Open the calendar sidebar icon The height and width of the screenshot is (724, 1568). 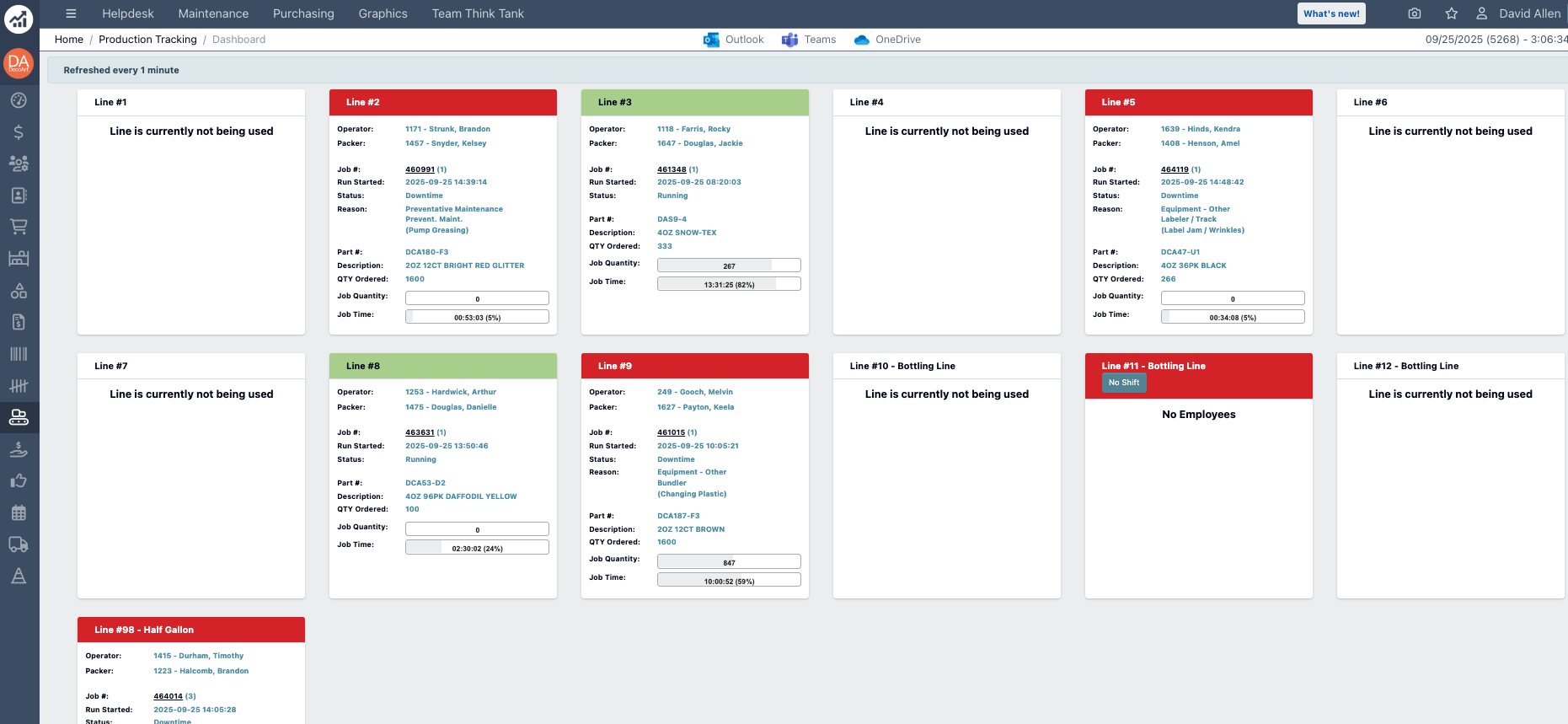[x=19, y=512]
